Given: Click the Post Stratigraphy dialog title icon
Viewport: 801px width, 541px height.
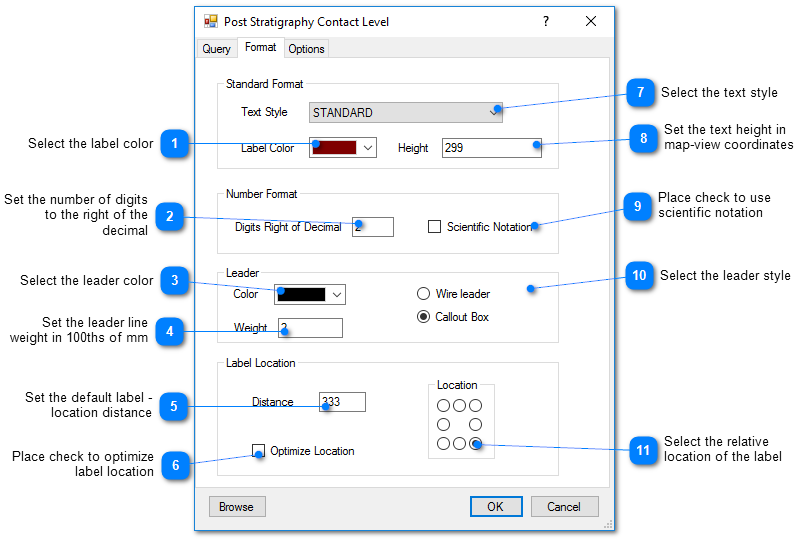Looking at the screenshot, I should [211, 21].
